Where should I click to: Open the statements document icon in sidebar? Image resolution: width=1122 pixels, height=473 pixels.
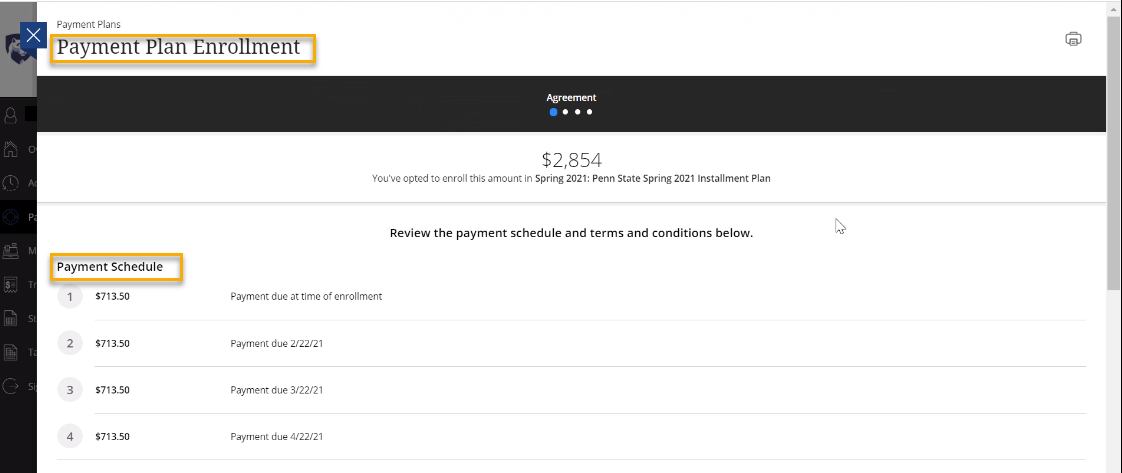tap(11, 318)
